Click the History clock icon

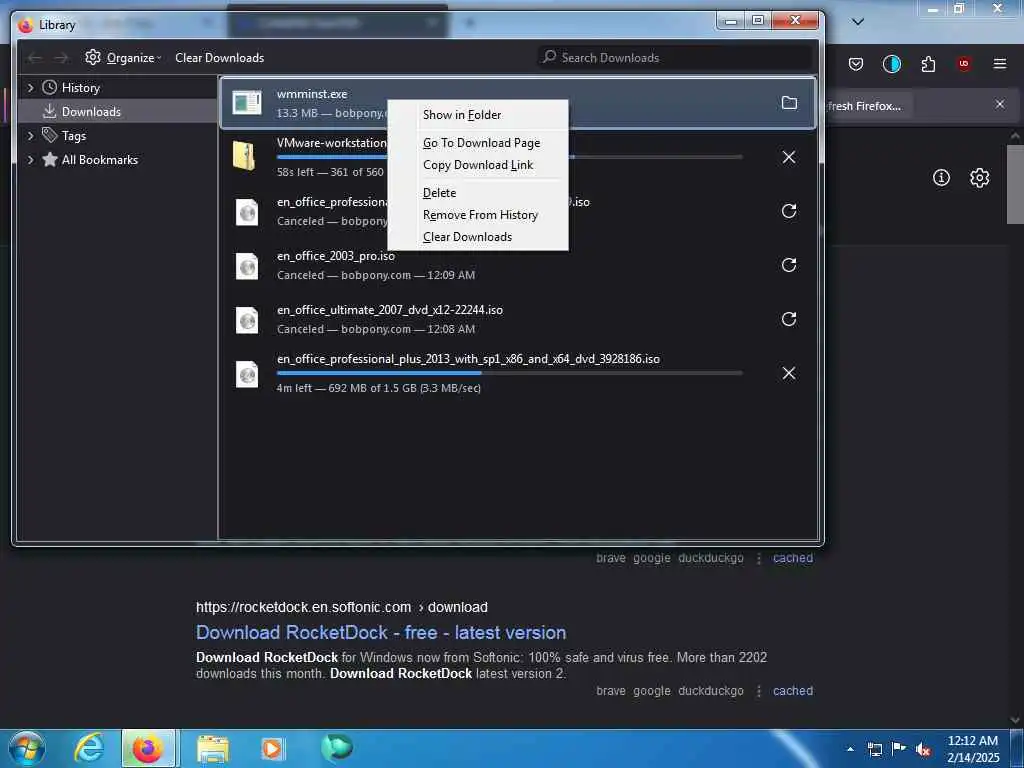pyautogui.click(x=50, y=87)
